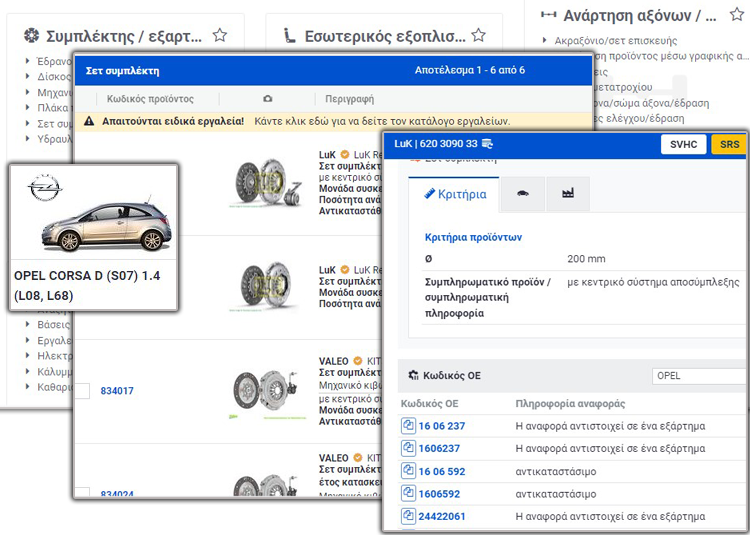Click the Κριτήρια προϊόντων heading

point(473,237)
